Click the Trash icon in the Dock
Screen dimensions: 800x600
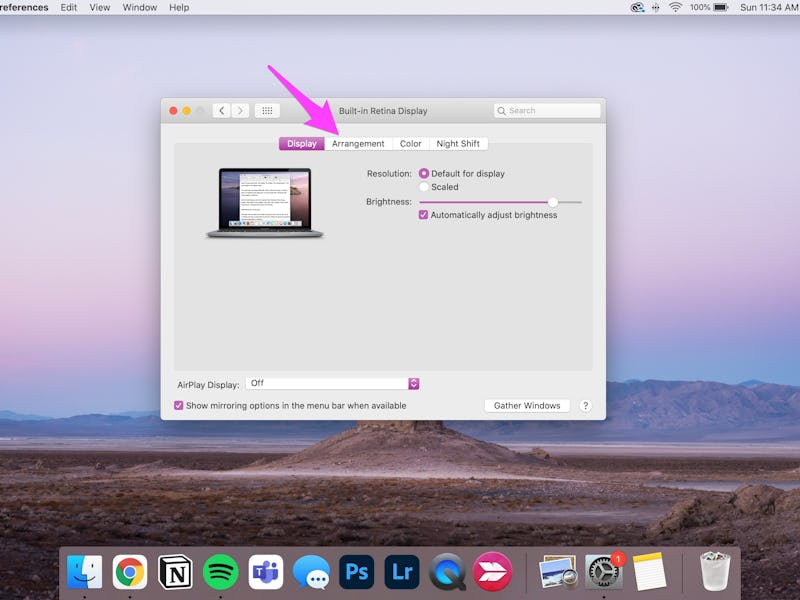(718, 571)
